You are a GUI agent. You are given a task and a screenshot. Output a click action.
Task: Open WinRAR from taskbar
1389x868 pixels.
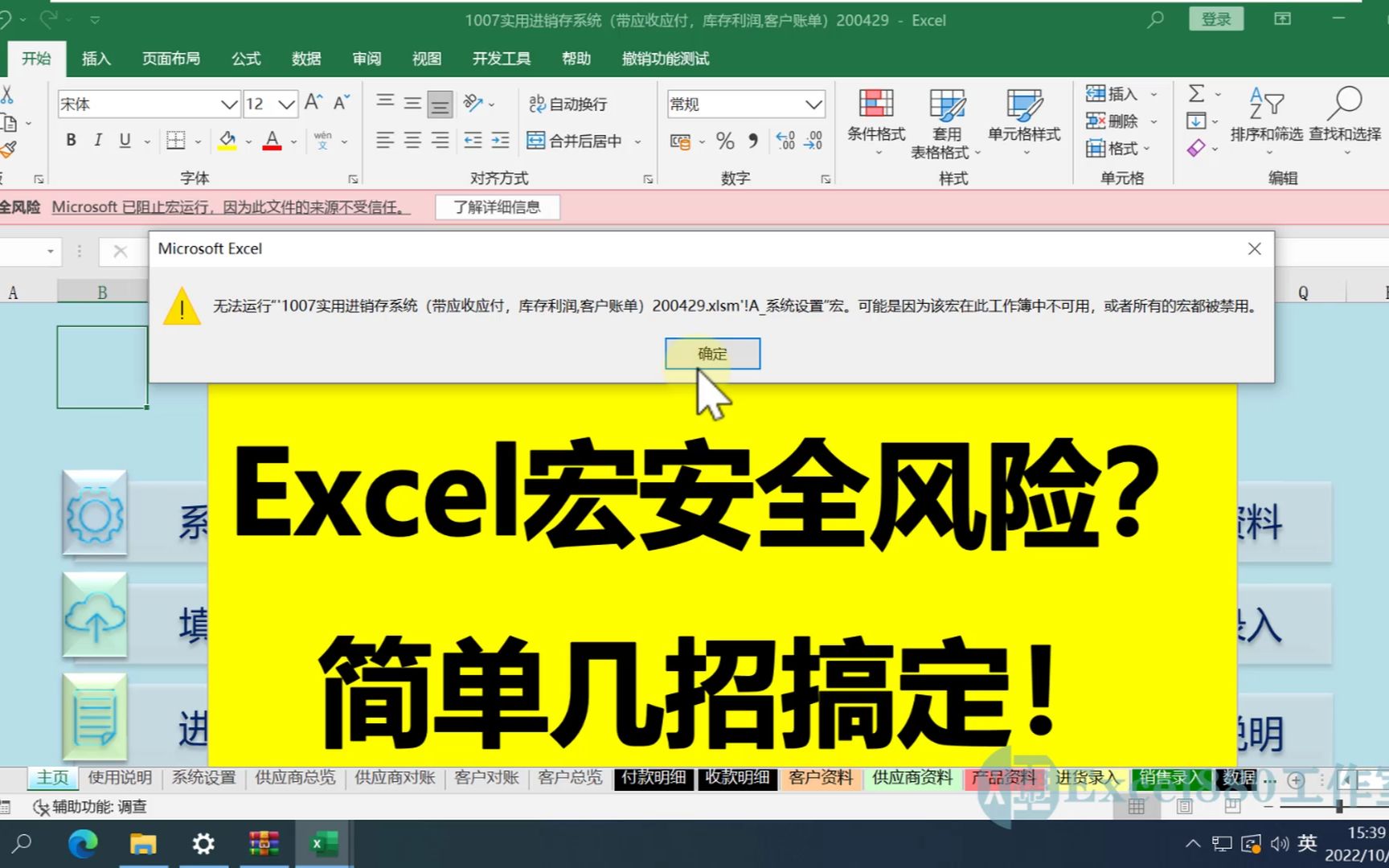[264, 844]
